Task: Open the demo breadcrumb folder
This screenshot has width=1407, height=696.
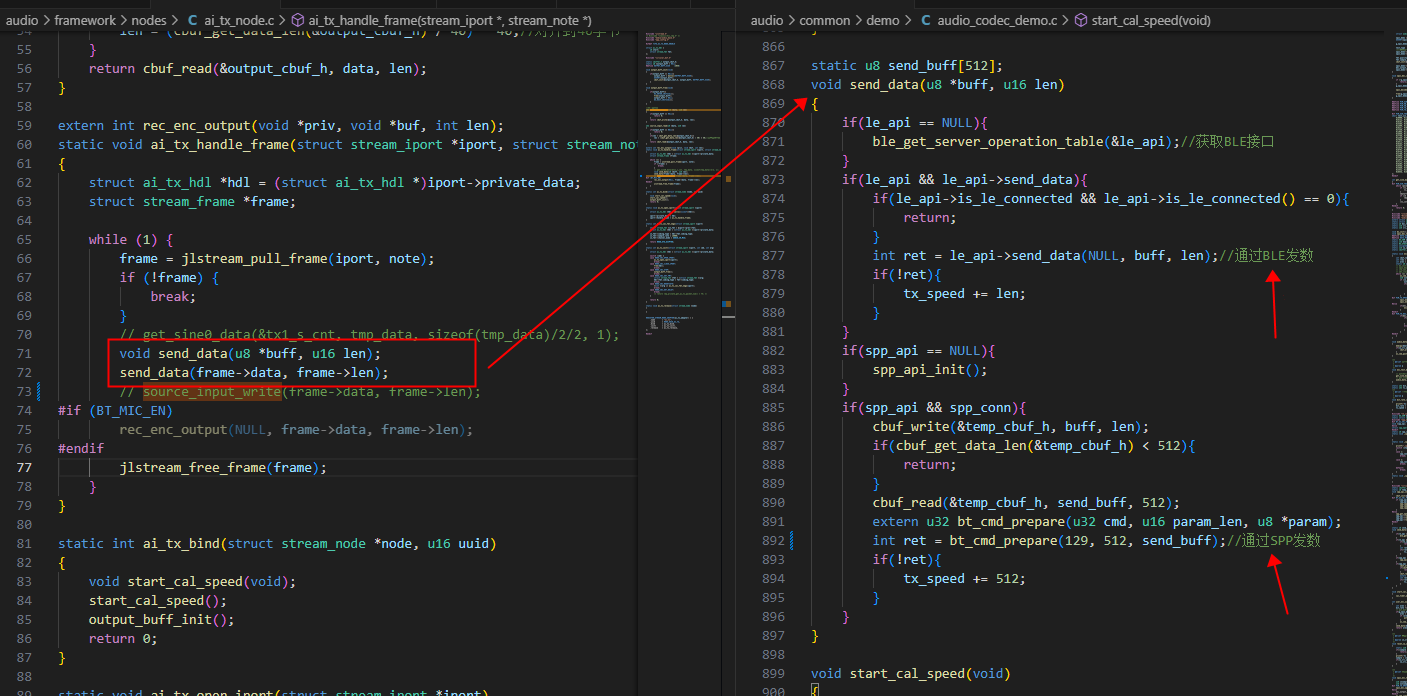Action: [x=884, y=20]
